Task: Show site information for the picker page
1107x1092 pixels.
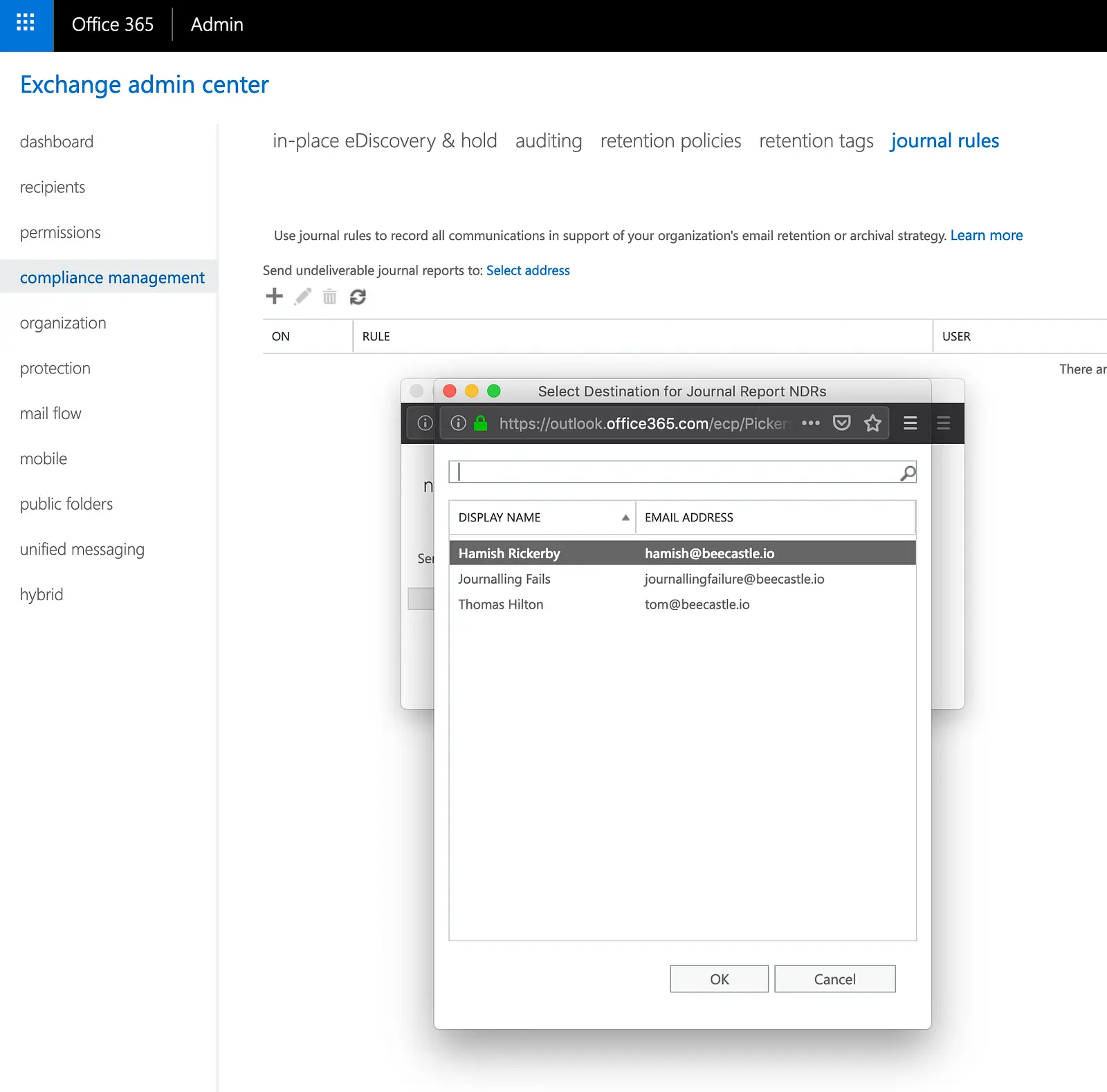Action: coord(458,423)
